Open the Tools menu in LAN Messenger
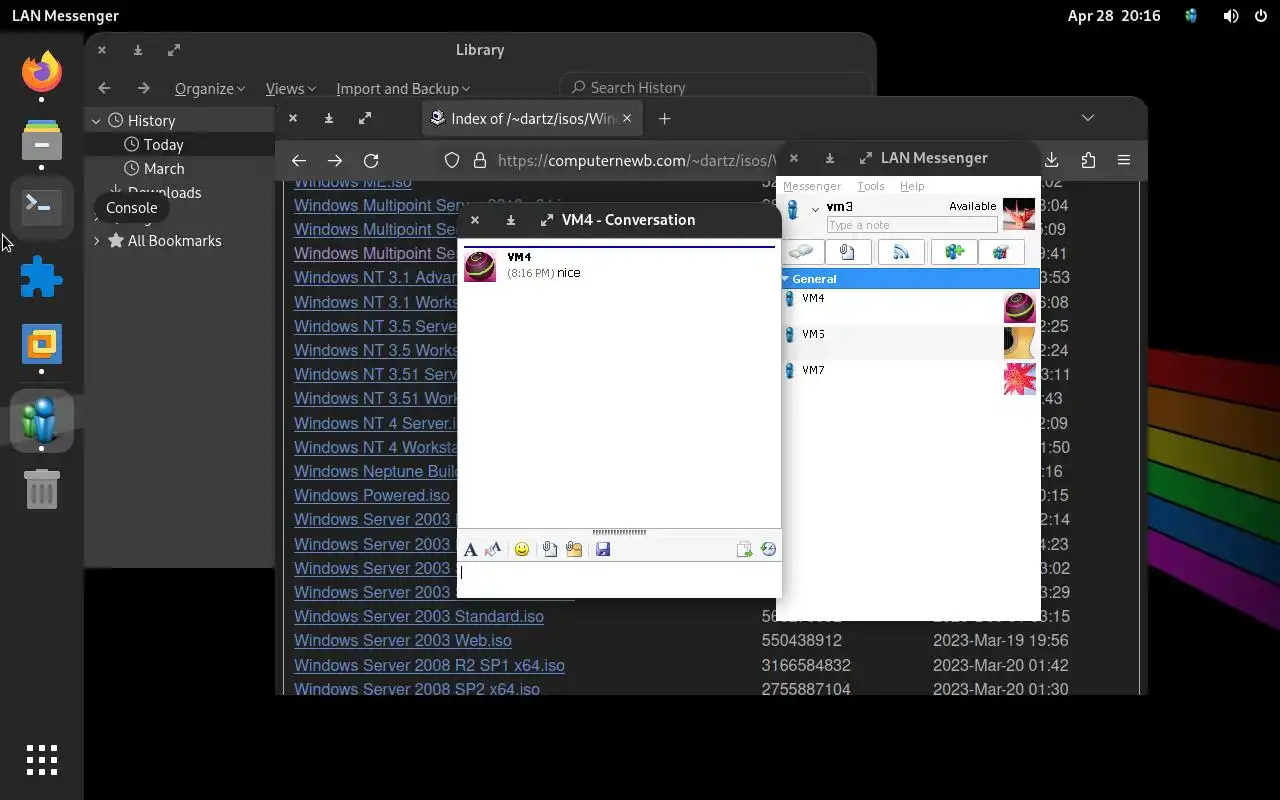Viewport: 1280px width, 800px height. tap(870, 186)
